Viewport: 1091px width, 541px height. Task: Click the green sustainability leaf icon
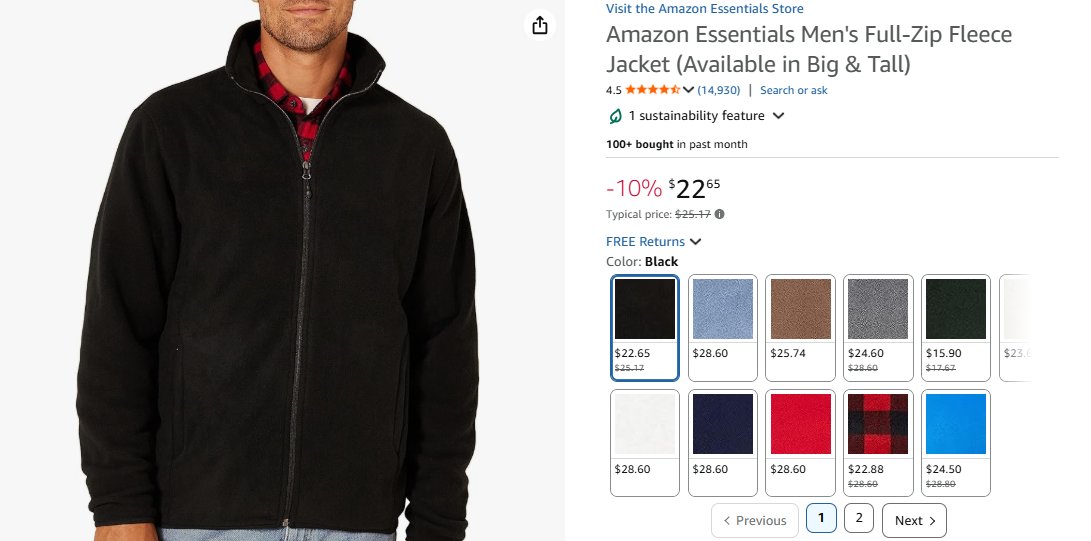click(x=615, y=116)
